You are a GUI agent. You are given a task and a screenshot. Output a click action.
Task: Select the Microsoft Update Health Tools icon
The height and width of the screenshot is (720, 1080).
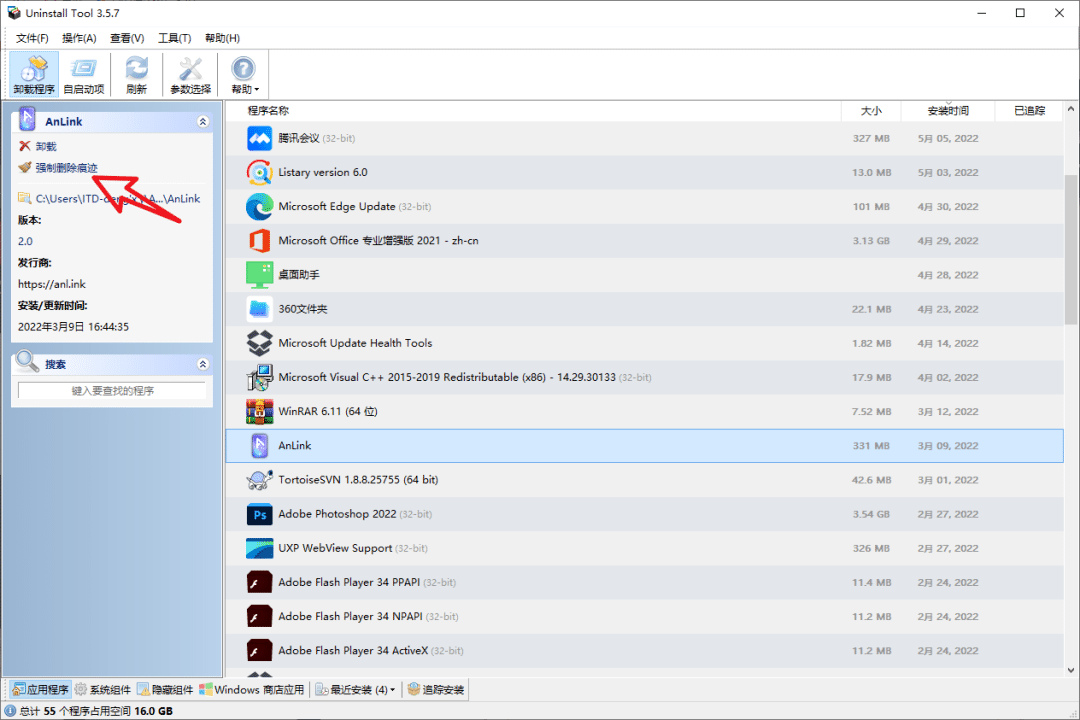pyautogui.click(x=259, y=342)
